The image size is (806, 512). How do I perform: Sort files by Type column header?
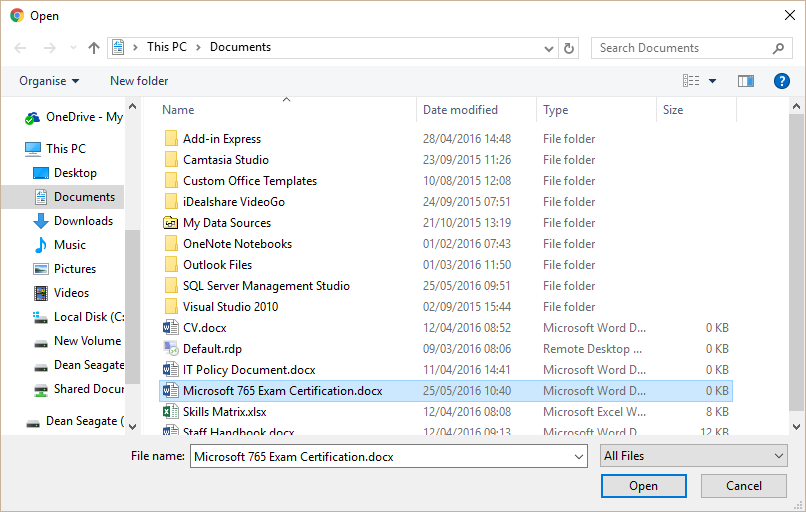coord(556,110)
